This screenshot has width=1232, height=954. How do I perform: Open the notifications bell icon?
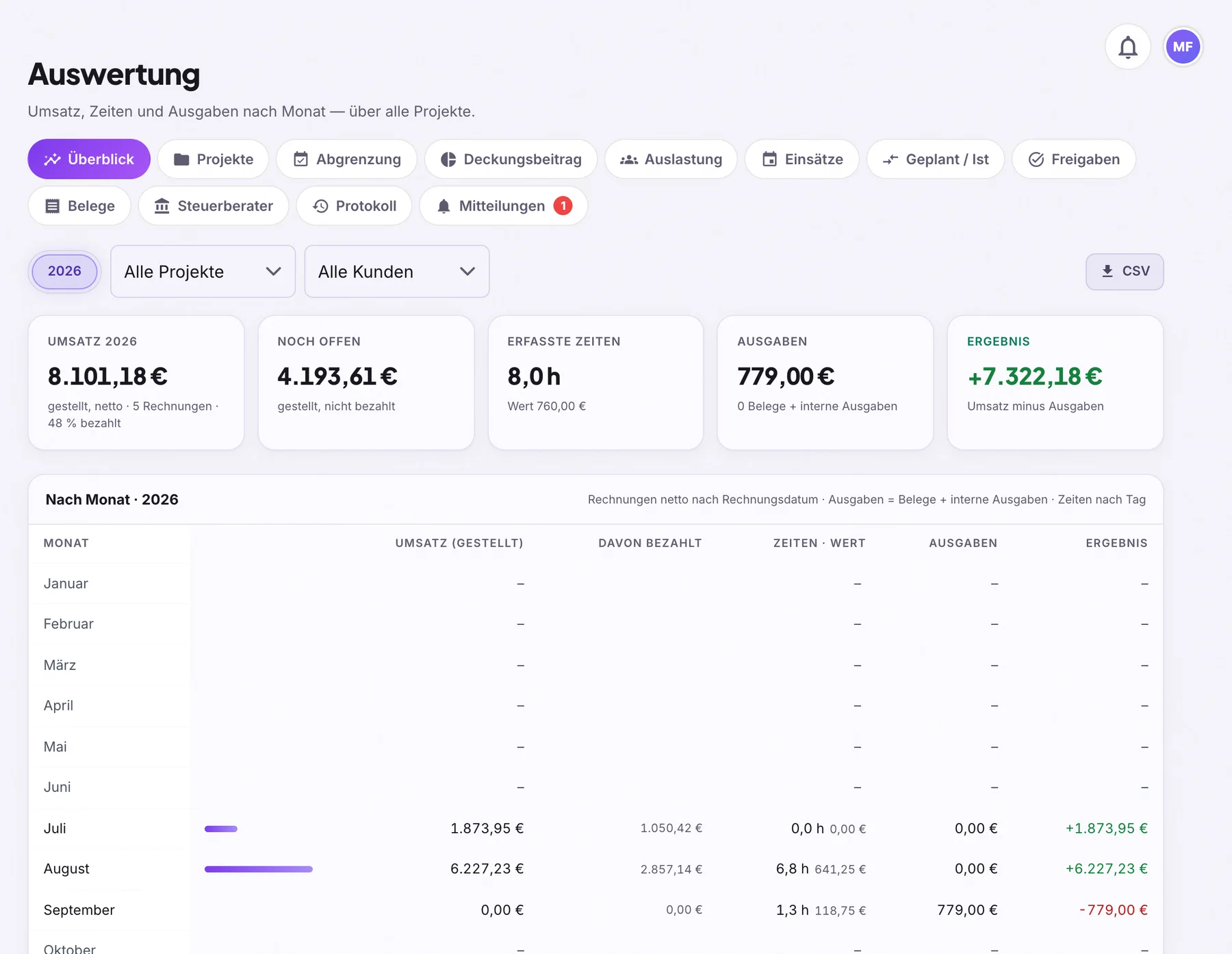coord(1128,47)
